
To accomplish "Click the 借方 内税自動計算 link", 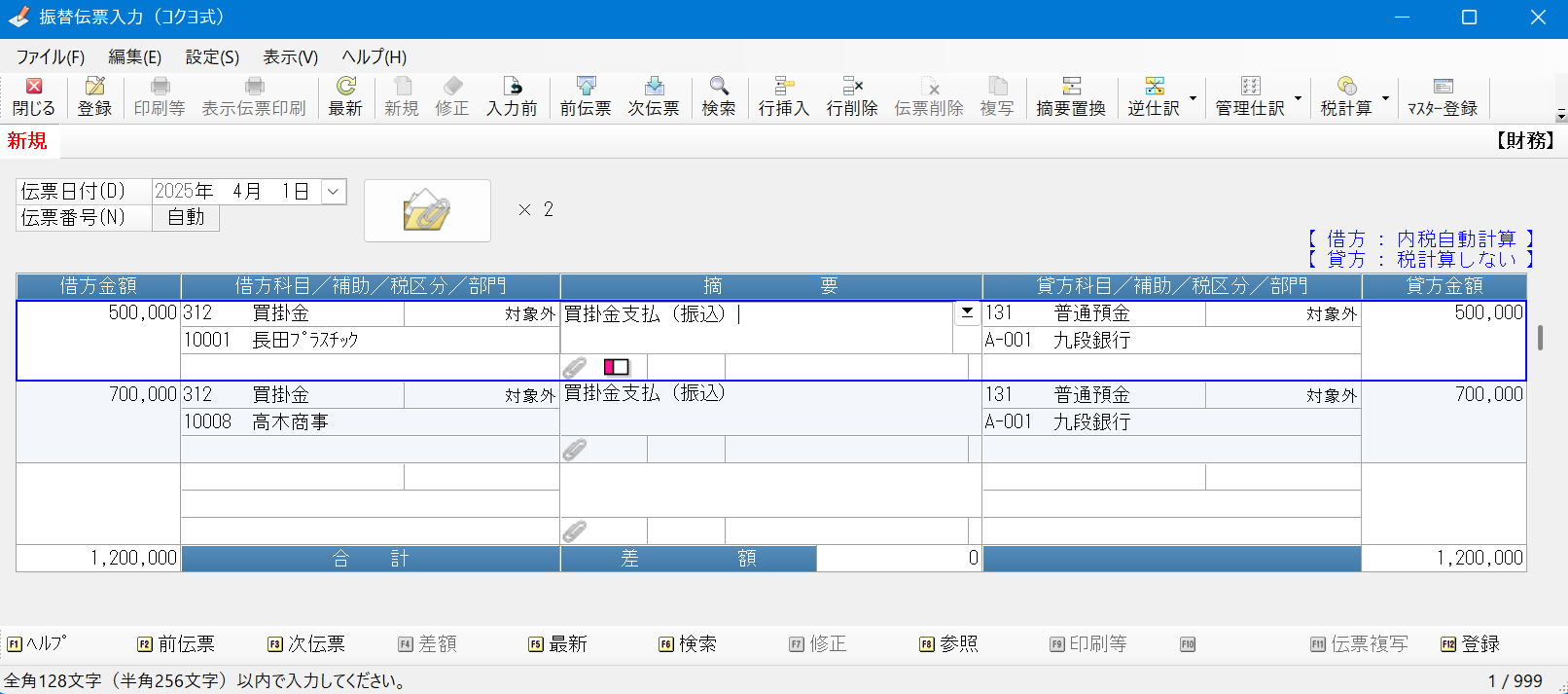I will coord(1420,238).
